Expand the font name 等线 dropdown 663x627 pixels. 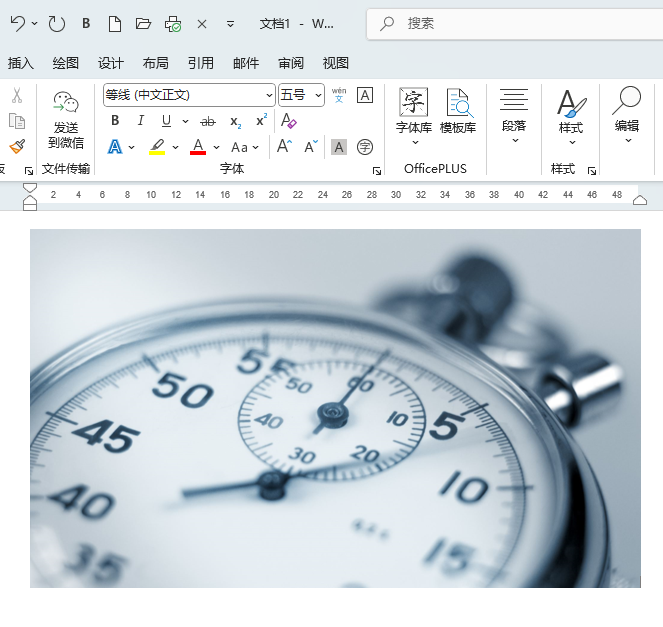269,95
